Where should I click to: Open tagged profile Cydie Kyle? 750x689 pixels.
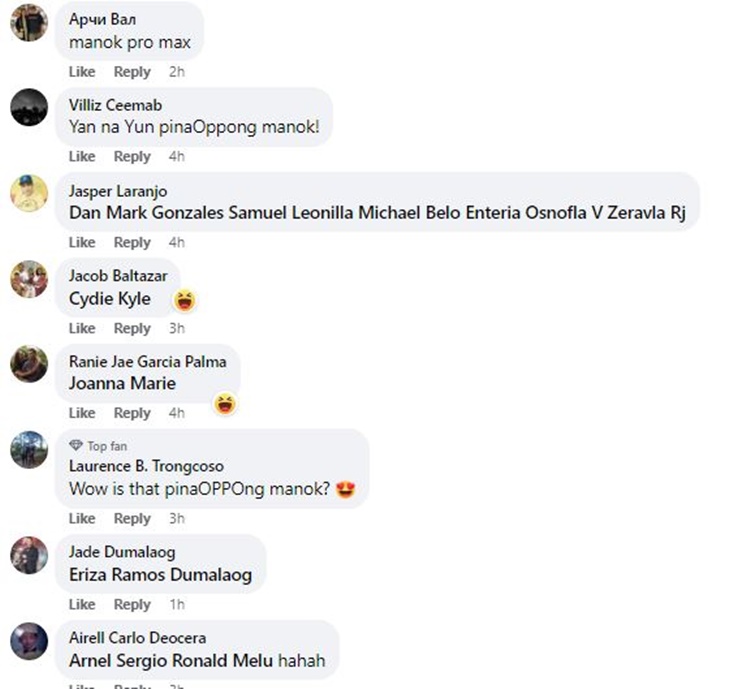click(110, 299)
